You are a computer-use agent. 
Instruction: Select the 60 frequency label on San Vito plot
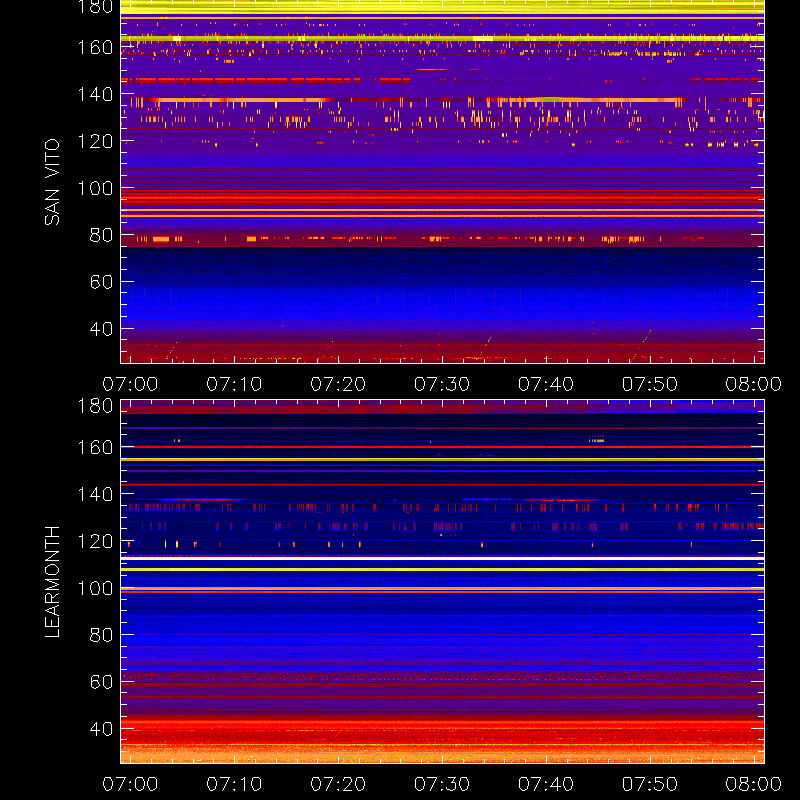point(101,282)
